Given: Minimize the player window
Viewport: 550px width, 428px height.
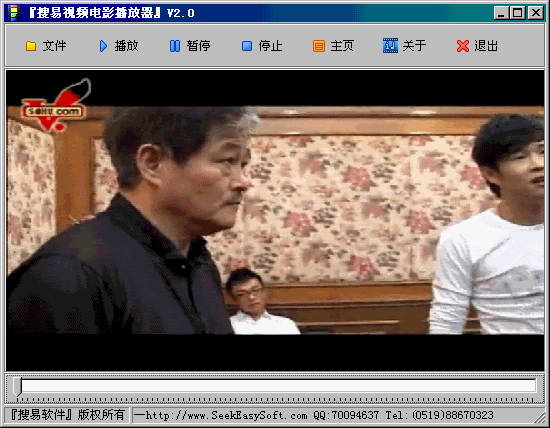Looking at the screenshot, I should (x=501, y=13).
